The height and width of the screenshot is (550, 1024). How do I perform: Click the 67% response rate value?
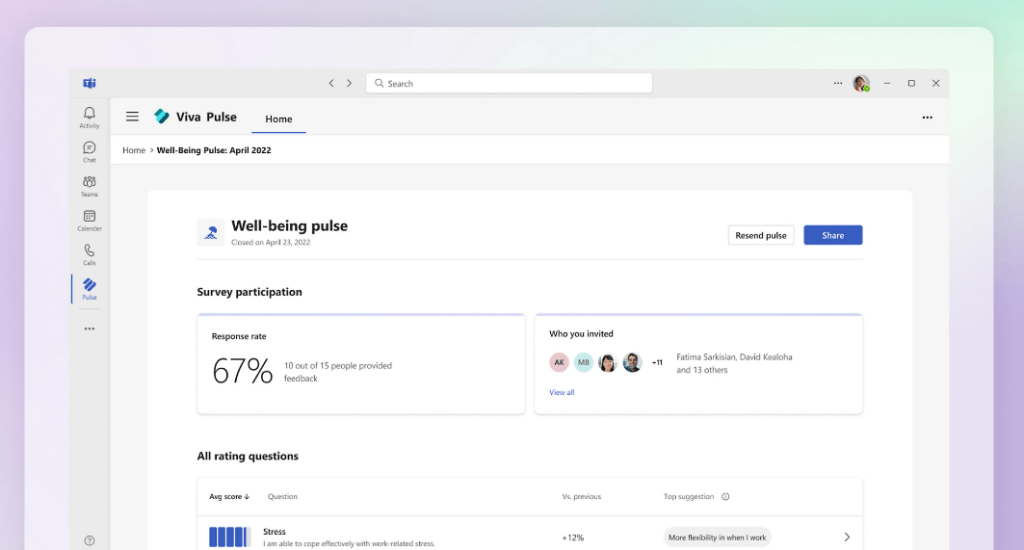click(242, 371)
